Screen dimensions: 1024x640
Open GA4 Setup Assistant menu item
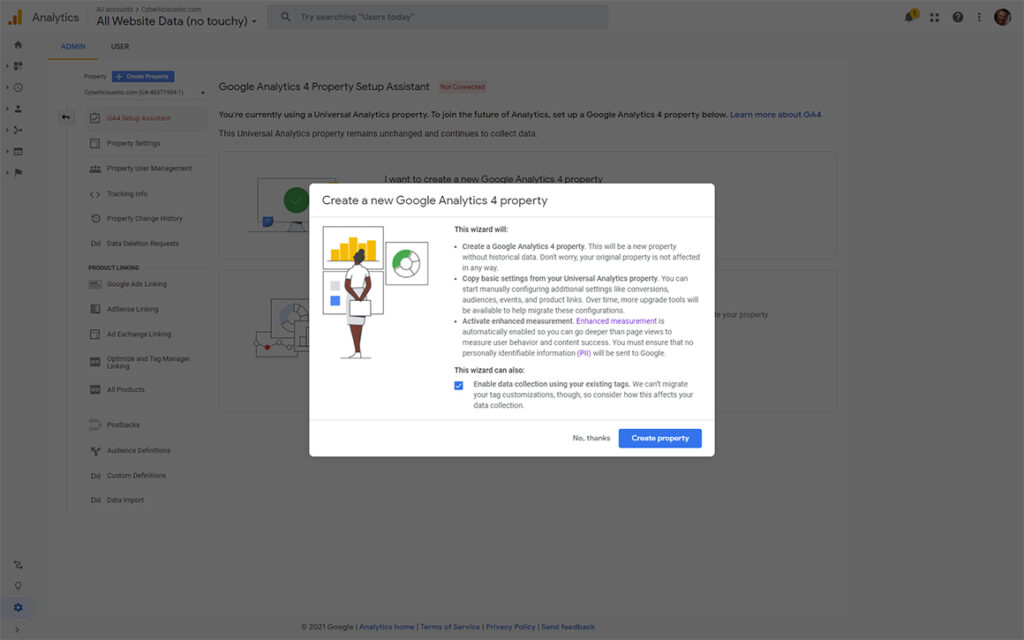tap(138, 118)
